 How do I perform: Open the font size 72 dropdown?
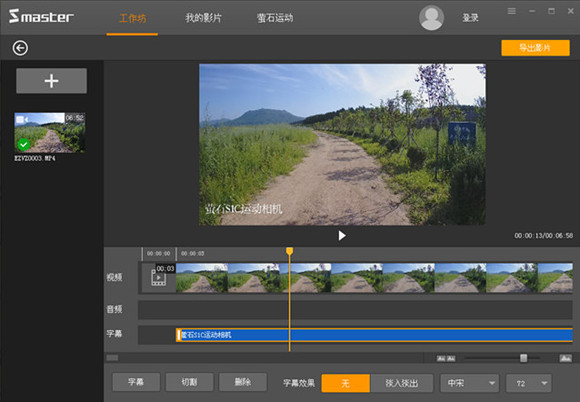point(529,383)
